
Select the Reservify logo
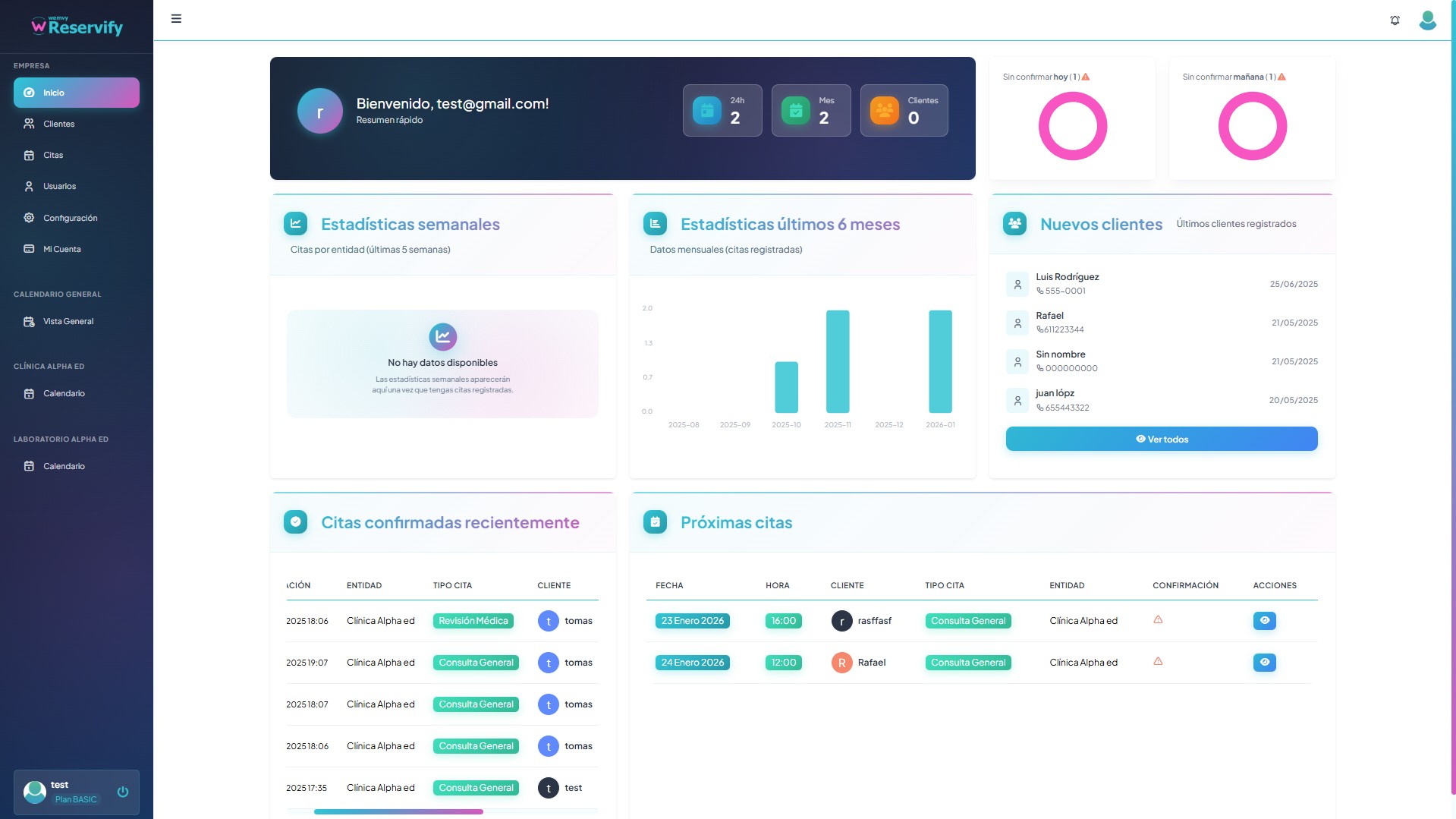(76, 26)
